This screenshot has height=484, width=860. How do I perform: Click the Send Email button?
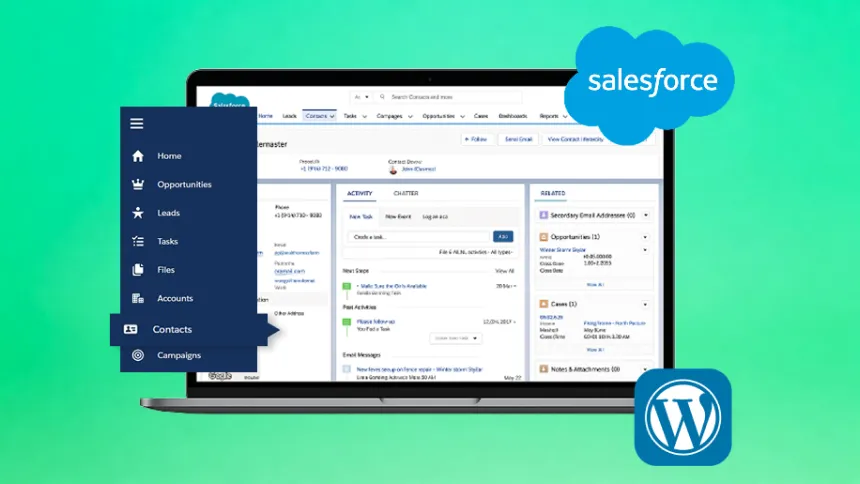point(517,139)
